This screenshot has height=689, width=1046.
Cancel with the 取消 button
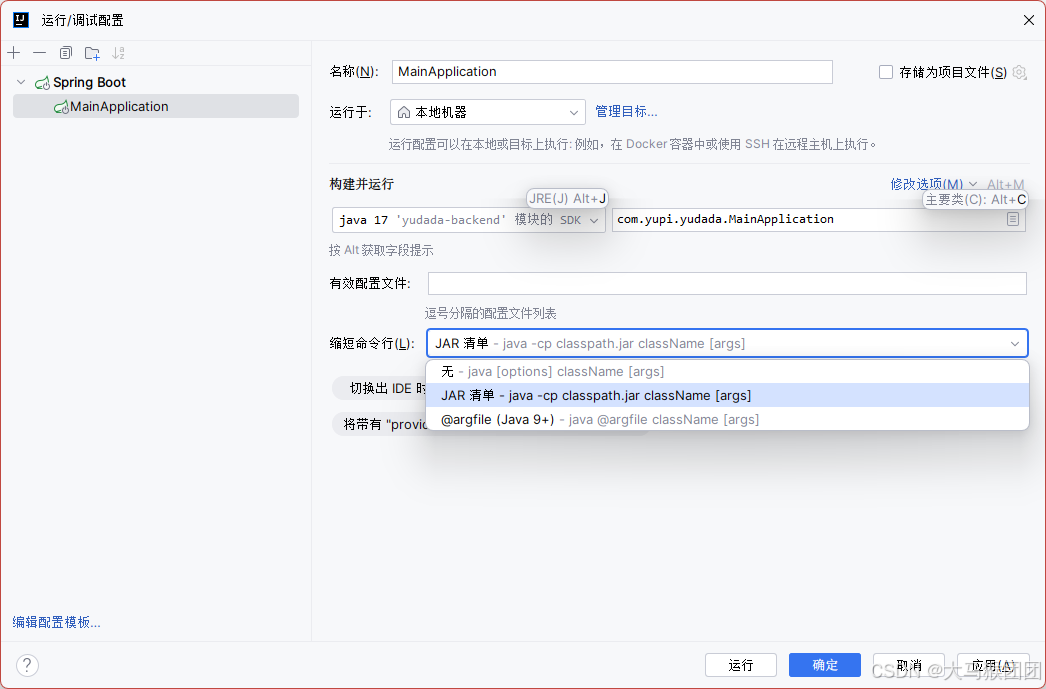tap(909, 665)
